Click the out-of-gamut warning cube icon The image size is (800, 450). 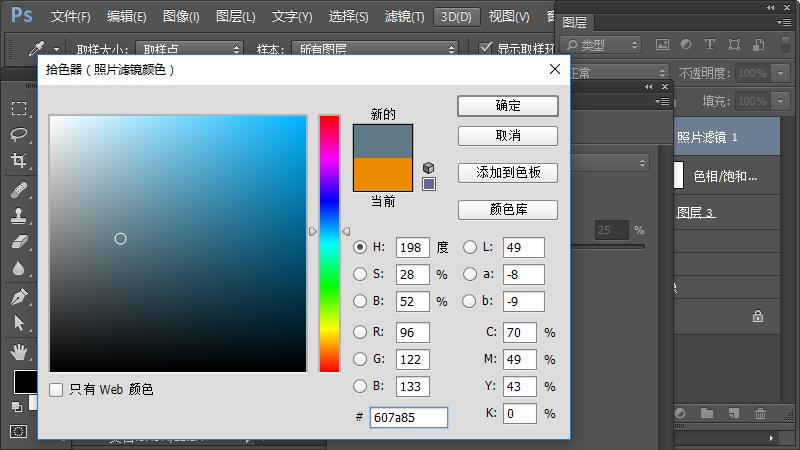pos(429,167)
